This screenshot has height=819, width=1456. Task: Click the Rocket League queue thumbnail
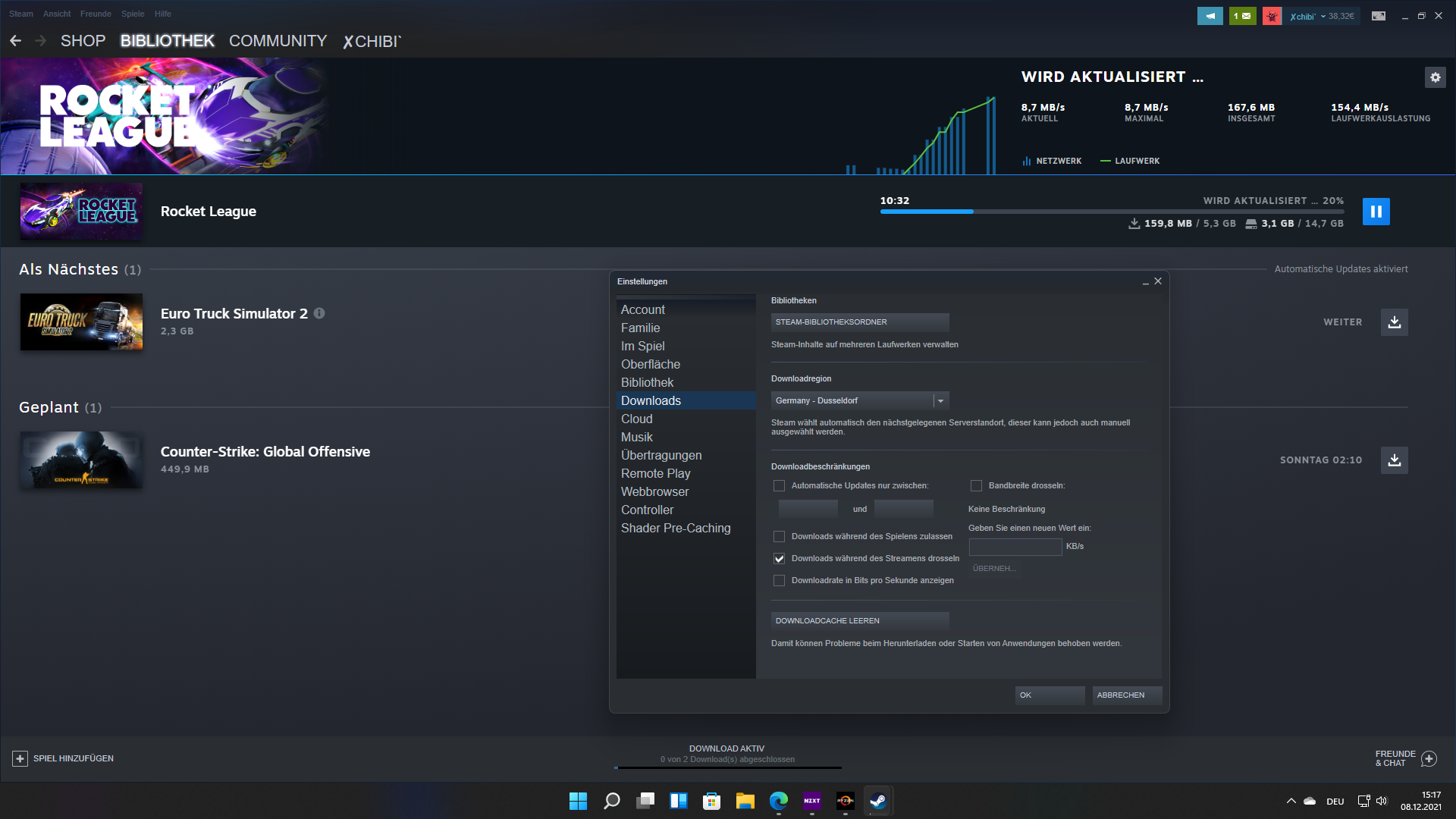(x=81, y=212)
